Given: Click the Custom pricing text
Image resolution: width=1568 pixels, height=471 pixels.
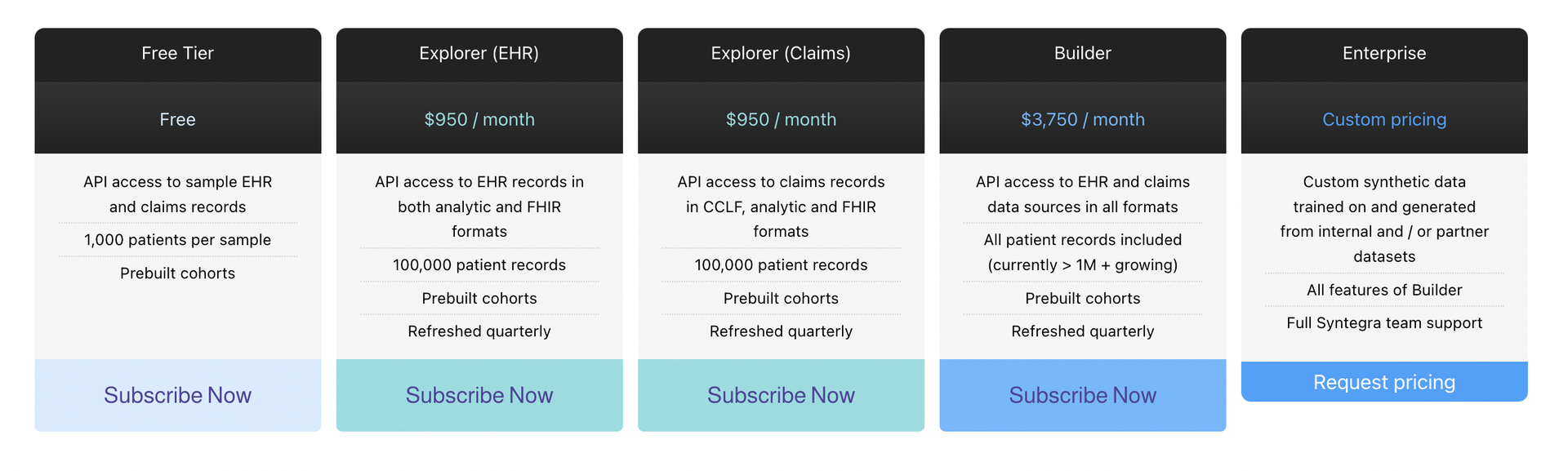Looking at the screenshot, I should 1384,120.
